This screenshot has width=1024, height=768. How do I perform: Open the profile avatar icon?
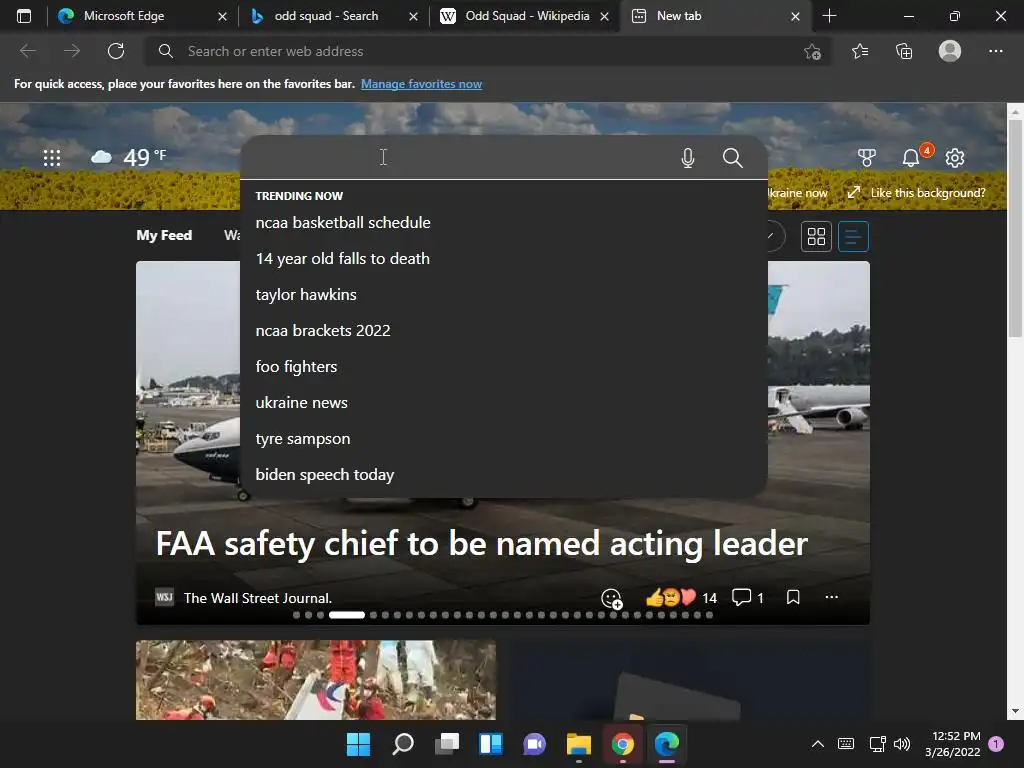coord(950,51)
